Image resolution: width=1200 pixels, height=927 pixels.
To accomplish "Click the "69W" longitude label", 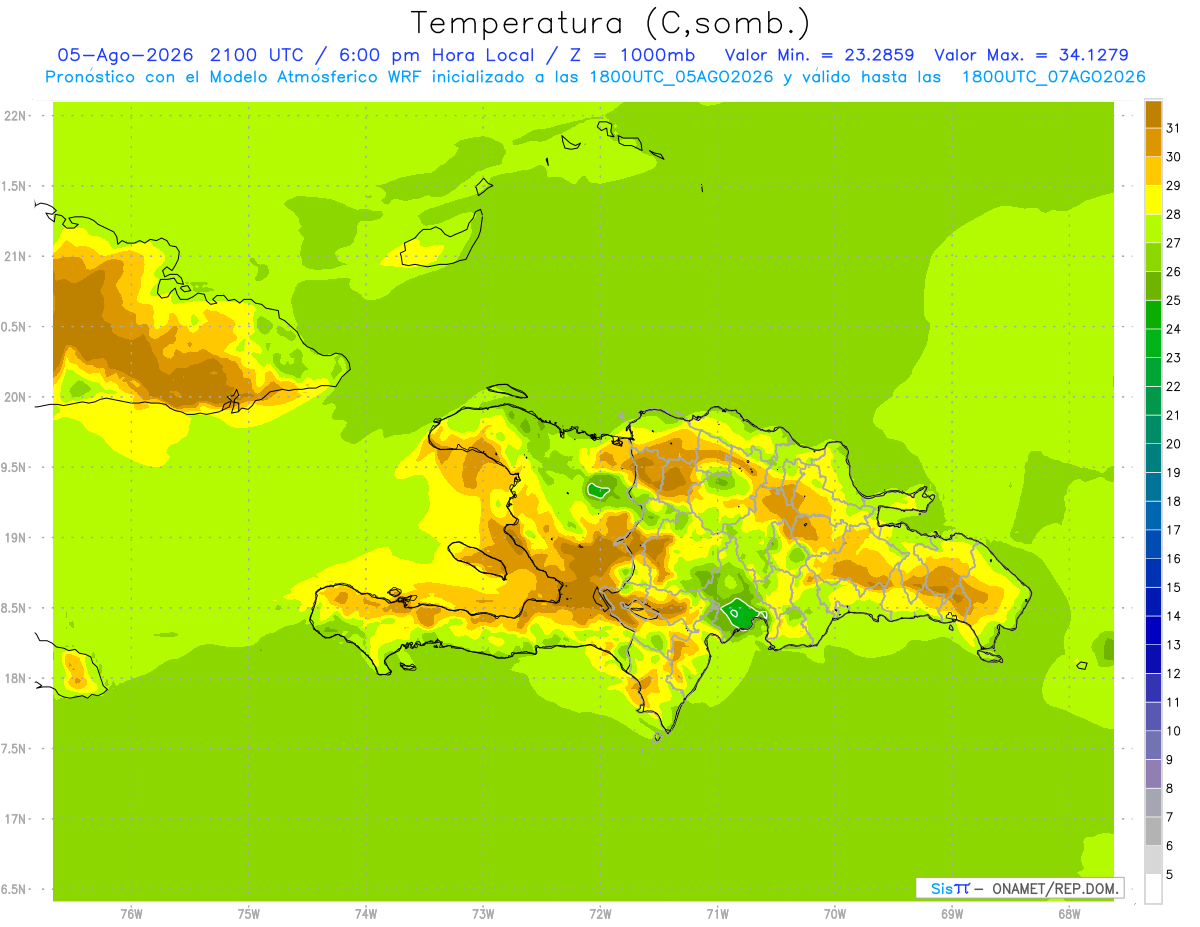I will click(x=952, y=915).
